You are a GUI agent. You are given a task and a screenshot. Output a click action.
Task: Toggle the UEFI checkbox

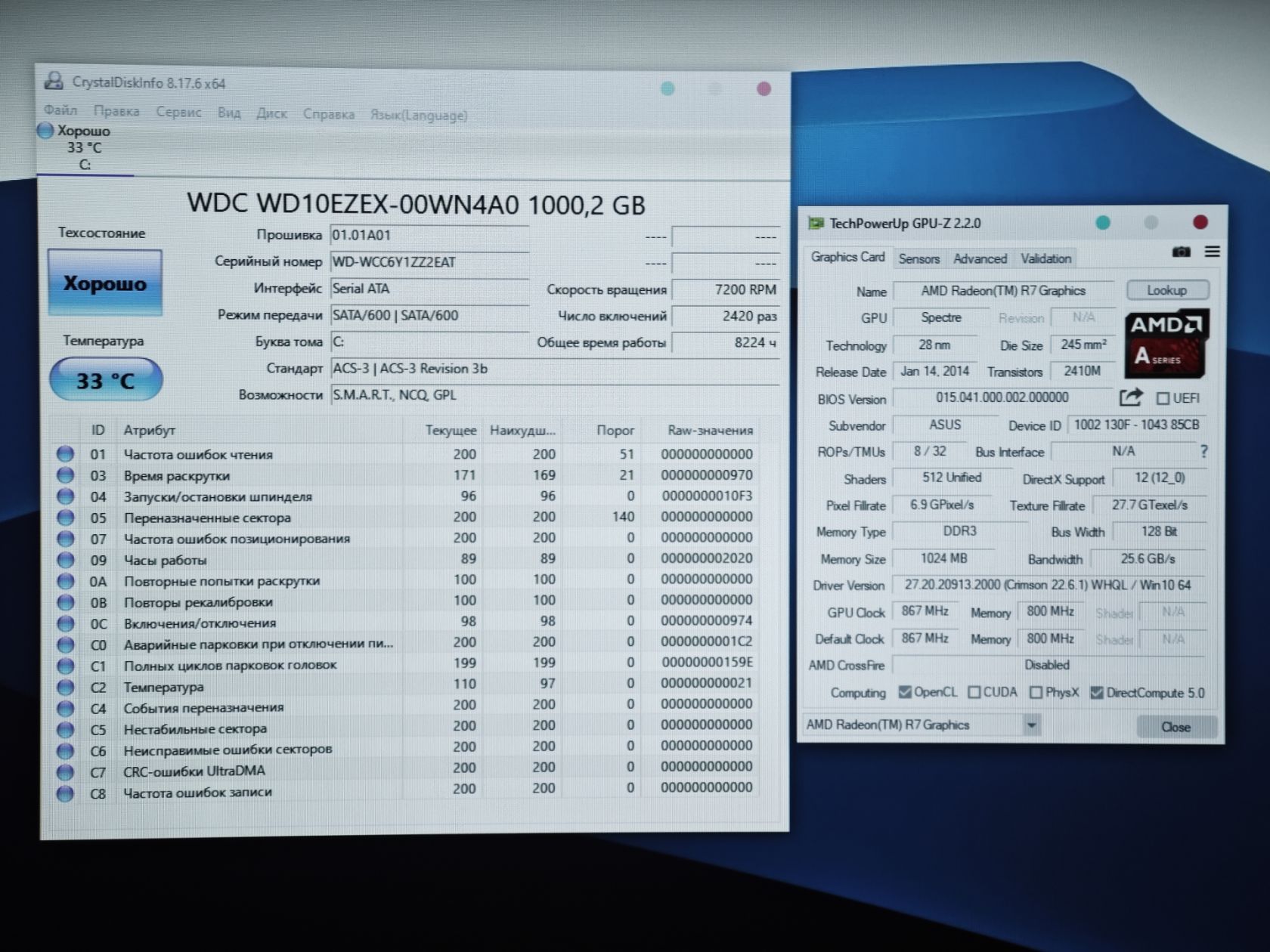point(1163,398)
